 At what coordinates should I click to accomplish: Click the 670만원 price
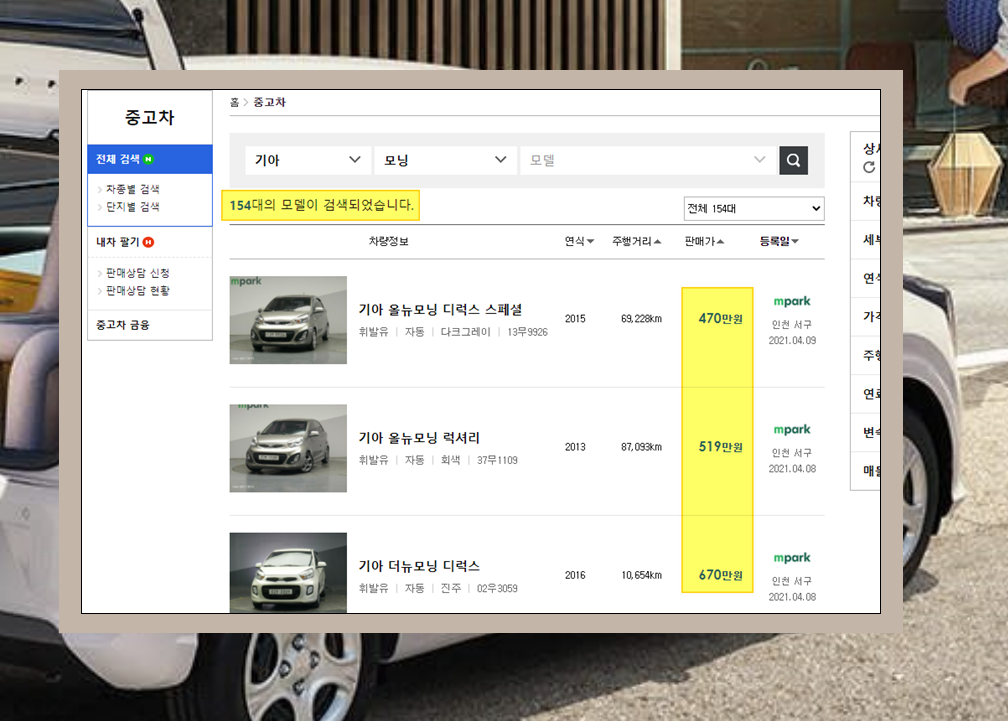tap(721, 575)
